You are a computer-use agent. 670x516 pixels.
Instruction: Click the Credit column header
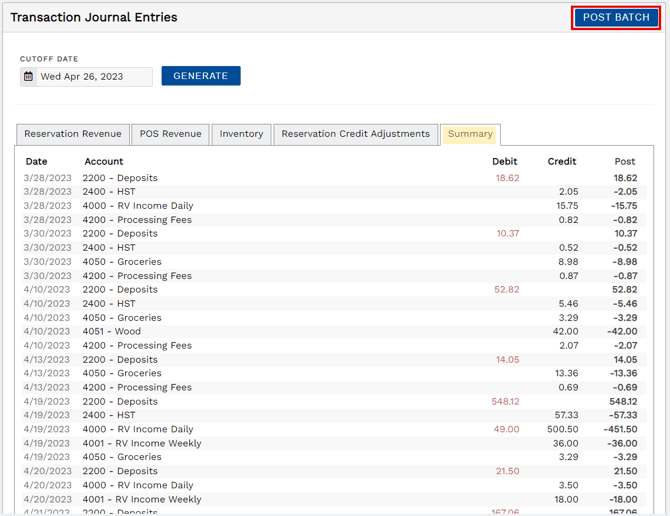click(562, 161)
